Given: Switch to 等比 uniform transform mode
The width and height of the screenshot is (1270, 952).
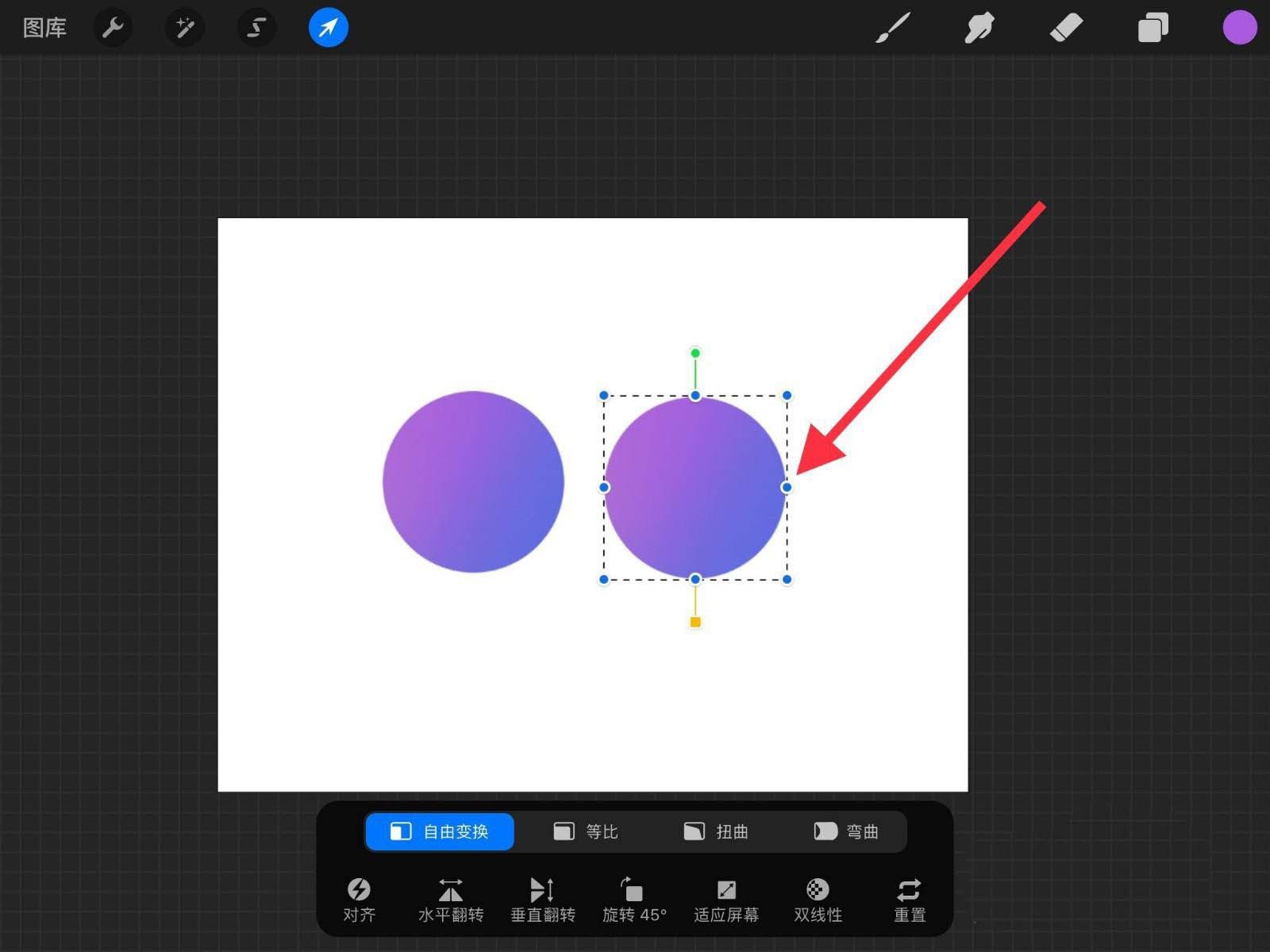Looking at the screenshot, I should [586, 831].
